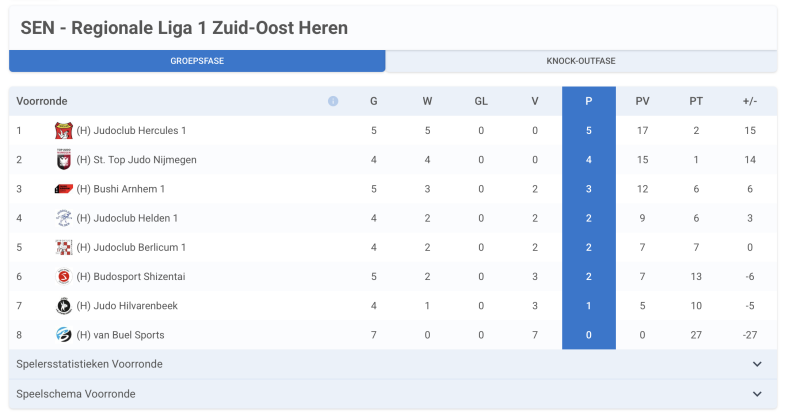Open the Knock-outfase tab

(581, 61)
